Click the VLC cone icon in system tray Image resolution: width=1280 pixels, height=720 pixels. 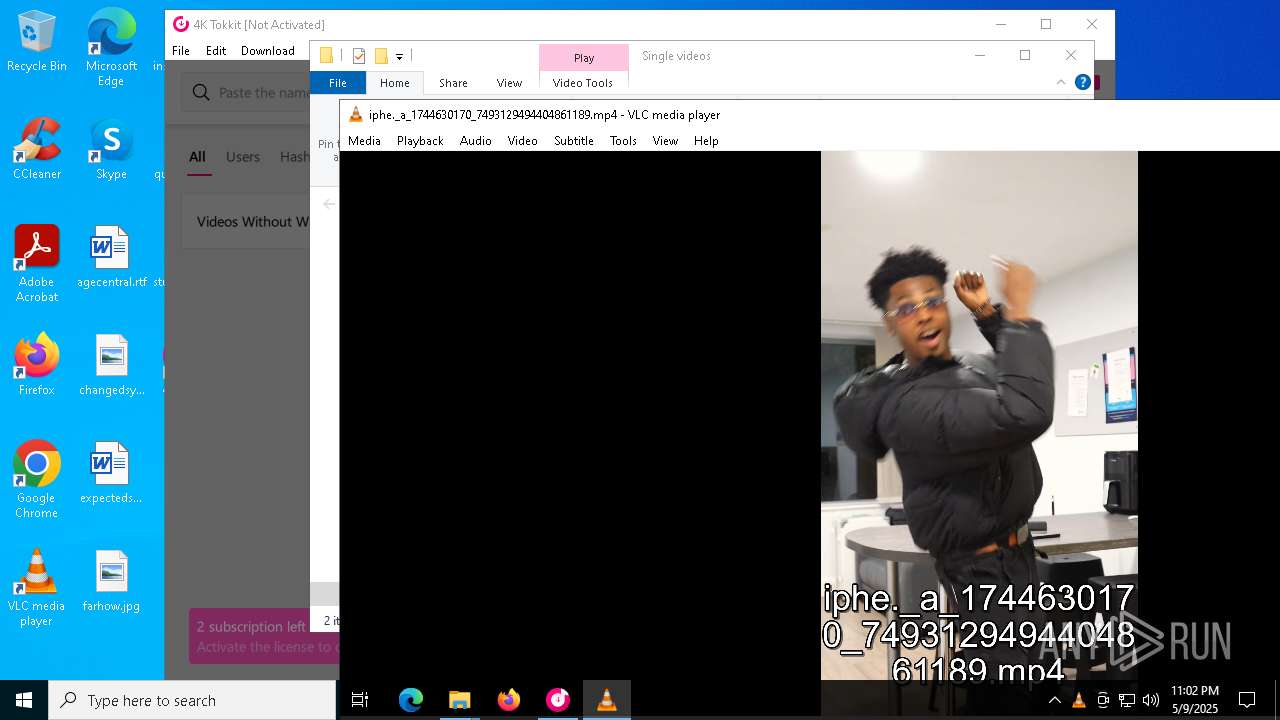(x=1079, y=700)
